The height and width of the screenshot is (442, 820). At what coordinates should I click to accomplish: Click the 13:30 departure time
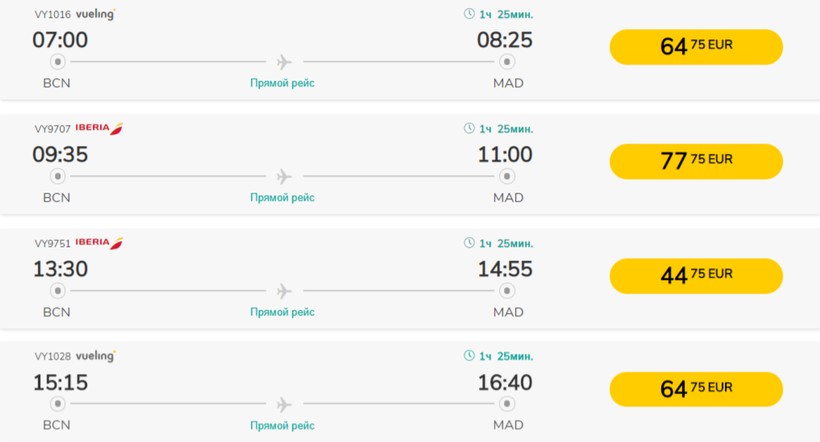tap(60, 269)
